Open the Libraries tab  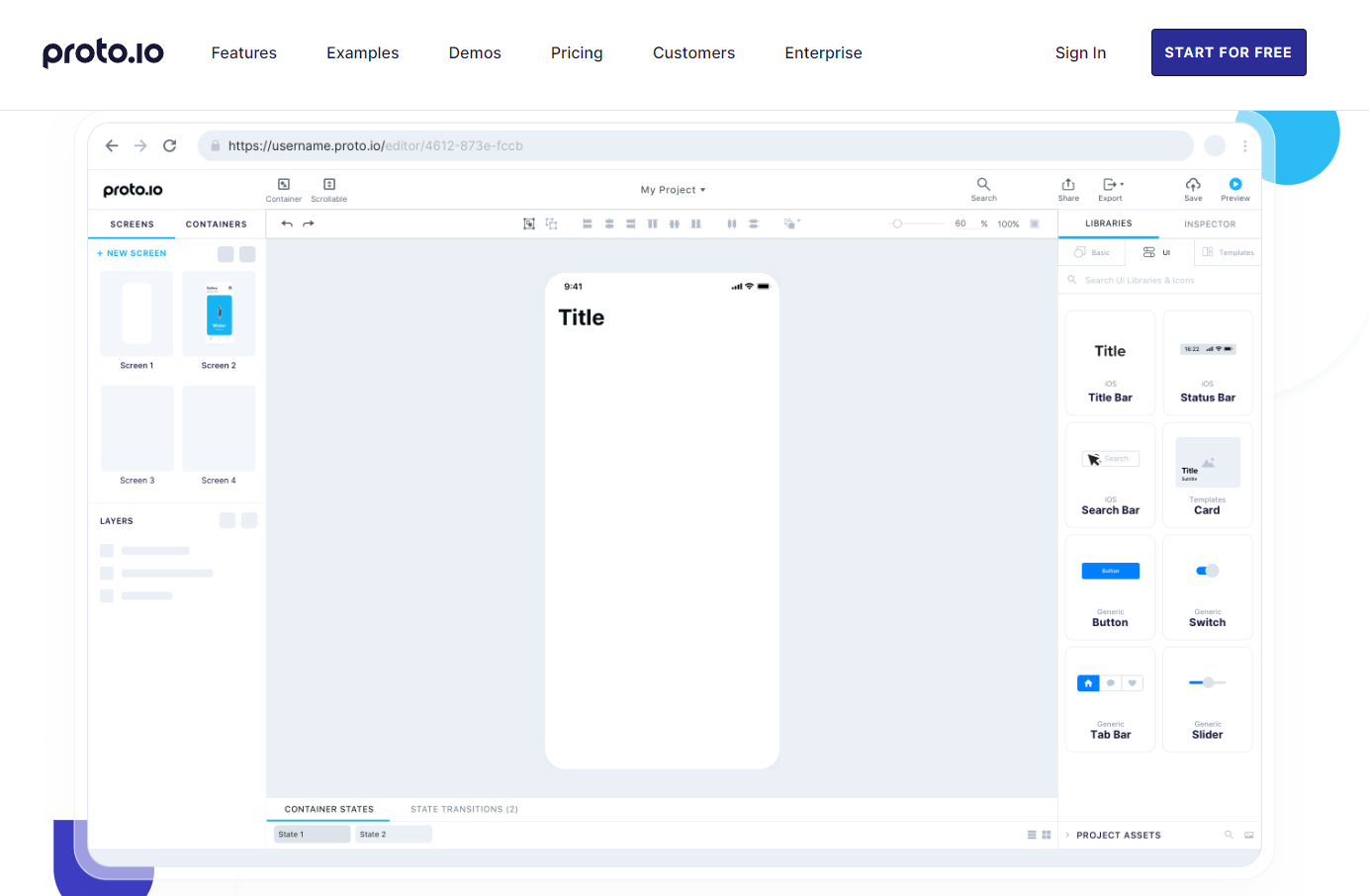click(x=1109, y=224)
